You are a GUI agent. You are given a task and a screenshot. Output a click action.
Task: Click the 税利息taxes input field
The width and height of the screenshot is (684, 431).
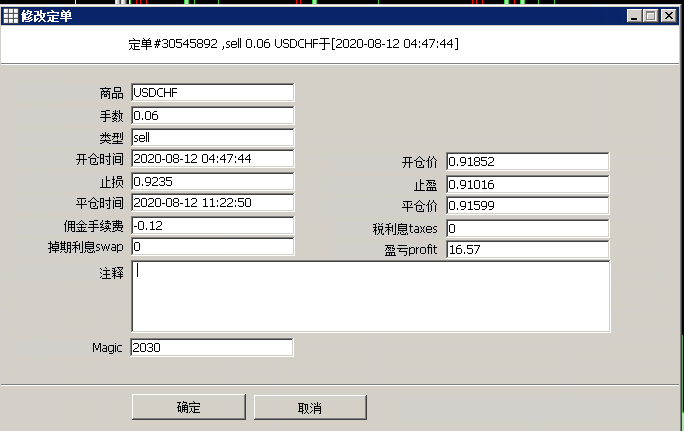527,228
